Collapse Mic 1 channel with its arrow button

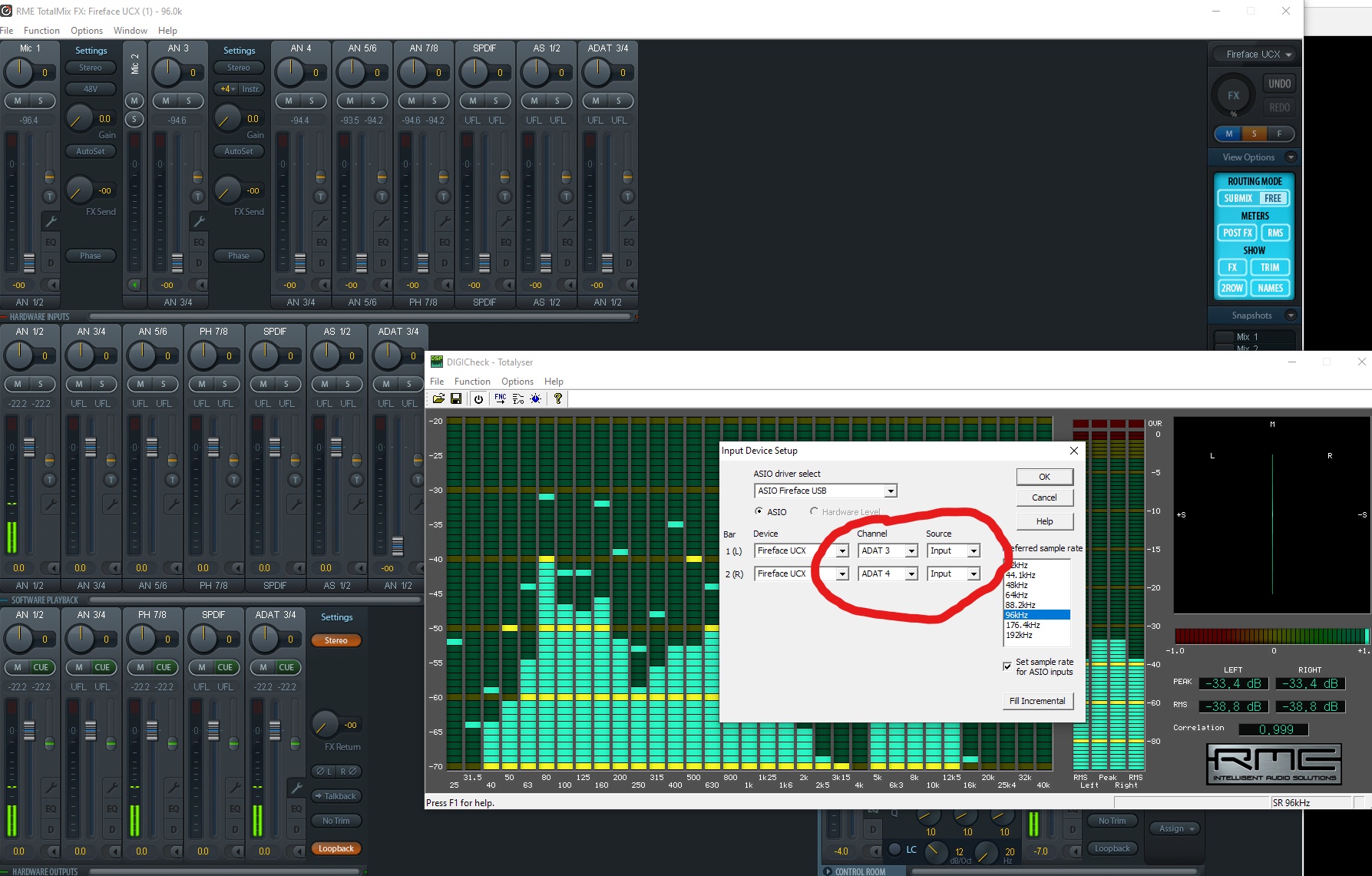(x=53, y=285)
